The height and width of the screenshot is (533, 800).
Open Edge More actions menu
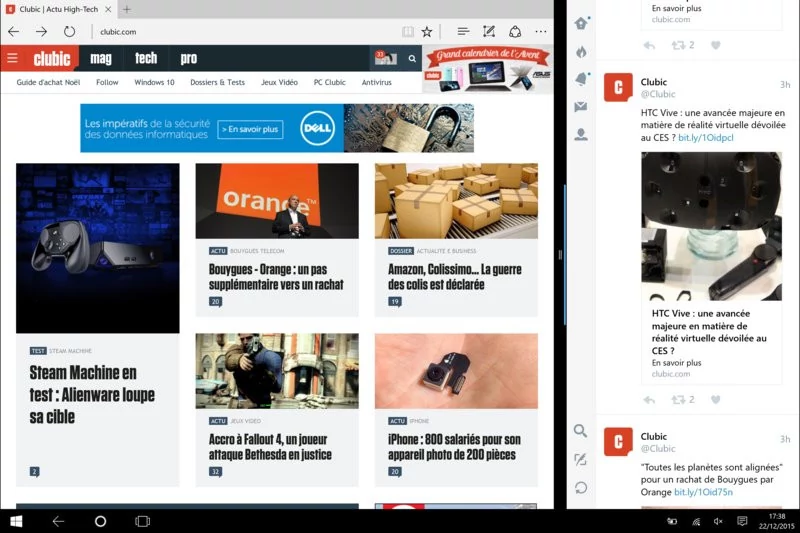click(541, 32)
